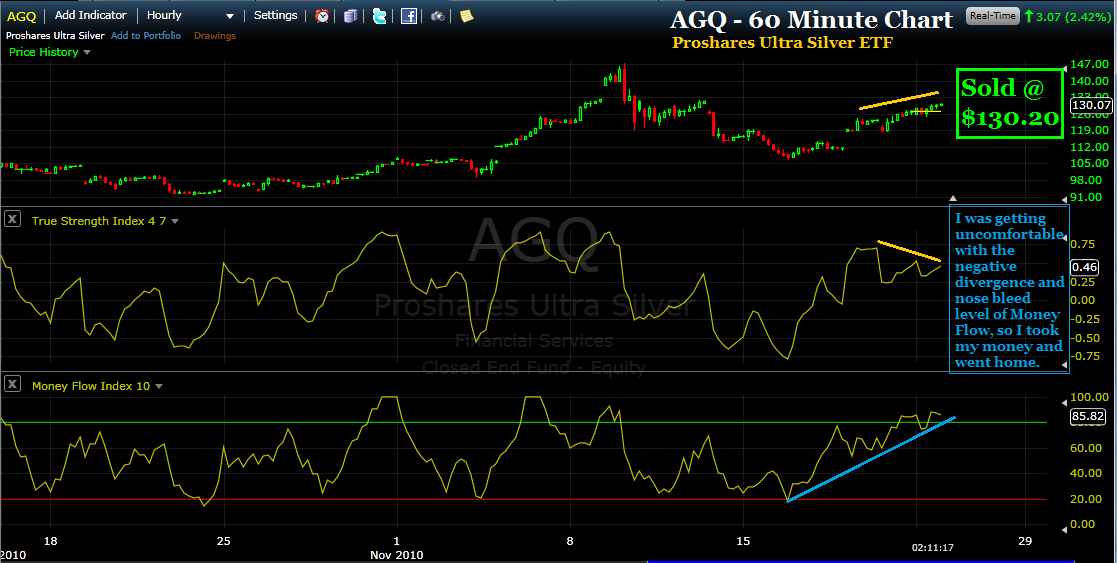Click the 02:11:17 time readout

(x=932, y=548)
